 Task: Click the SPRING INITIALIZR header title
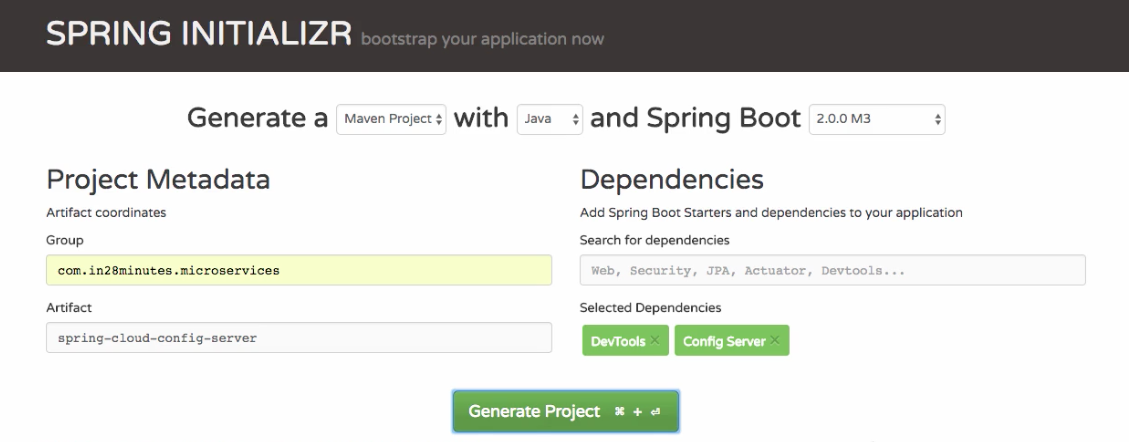pos(199,34)
